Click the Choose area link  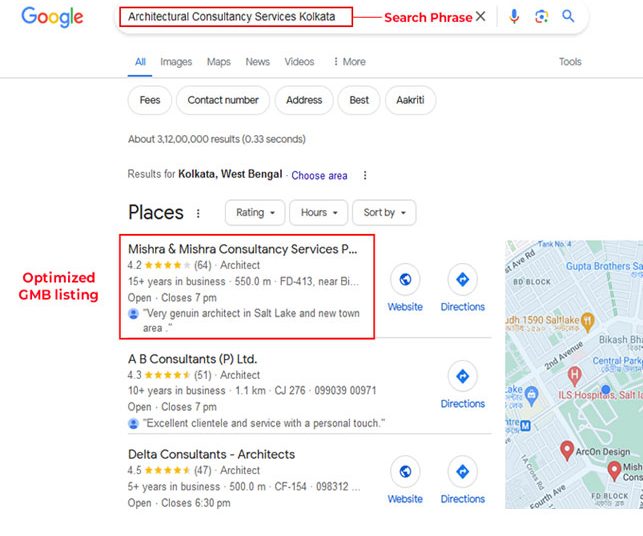tap(319, 176)
